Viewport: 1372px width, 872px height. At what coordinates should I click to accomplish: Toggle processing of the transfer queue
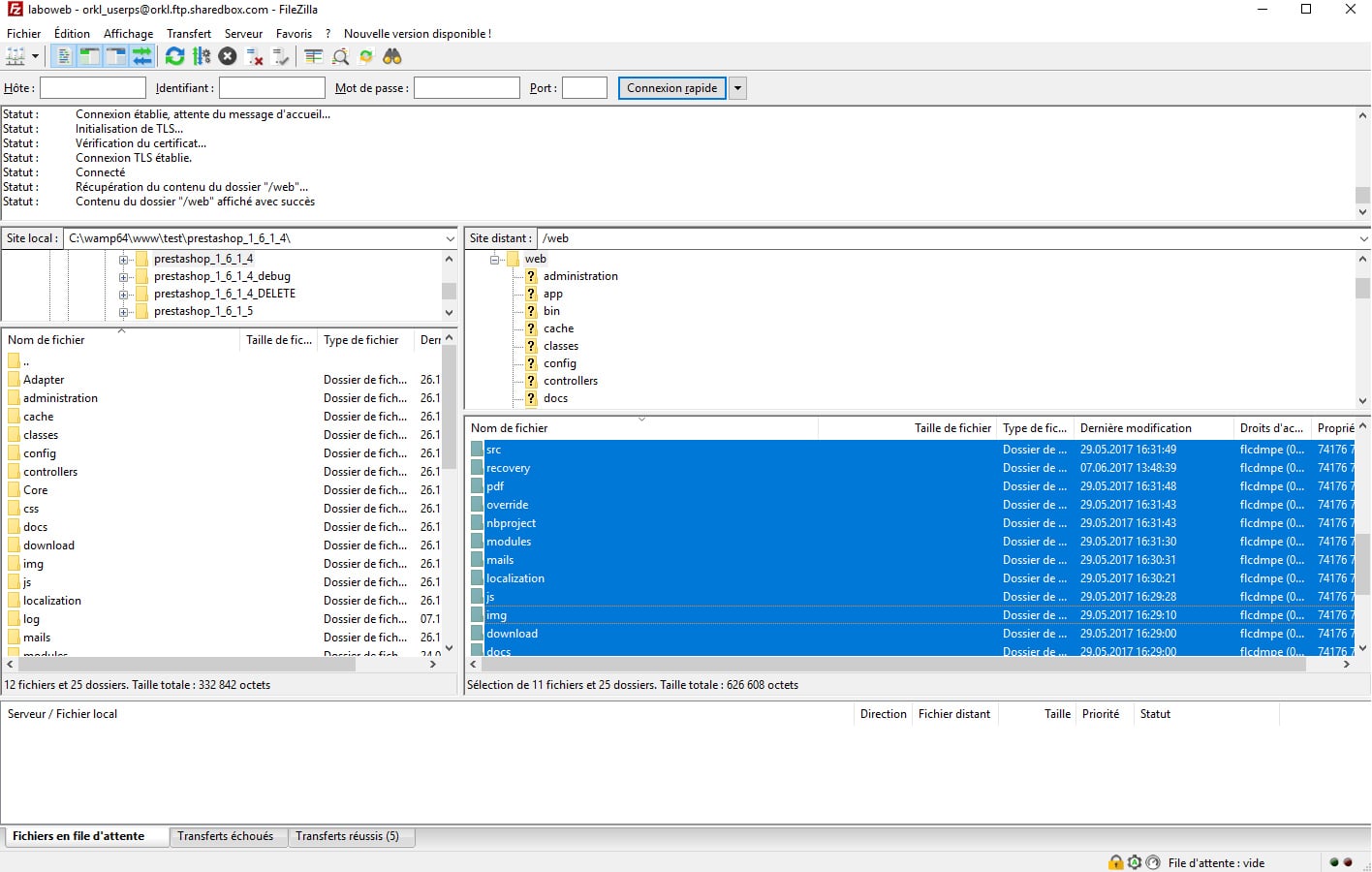tap(202, 56)
